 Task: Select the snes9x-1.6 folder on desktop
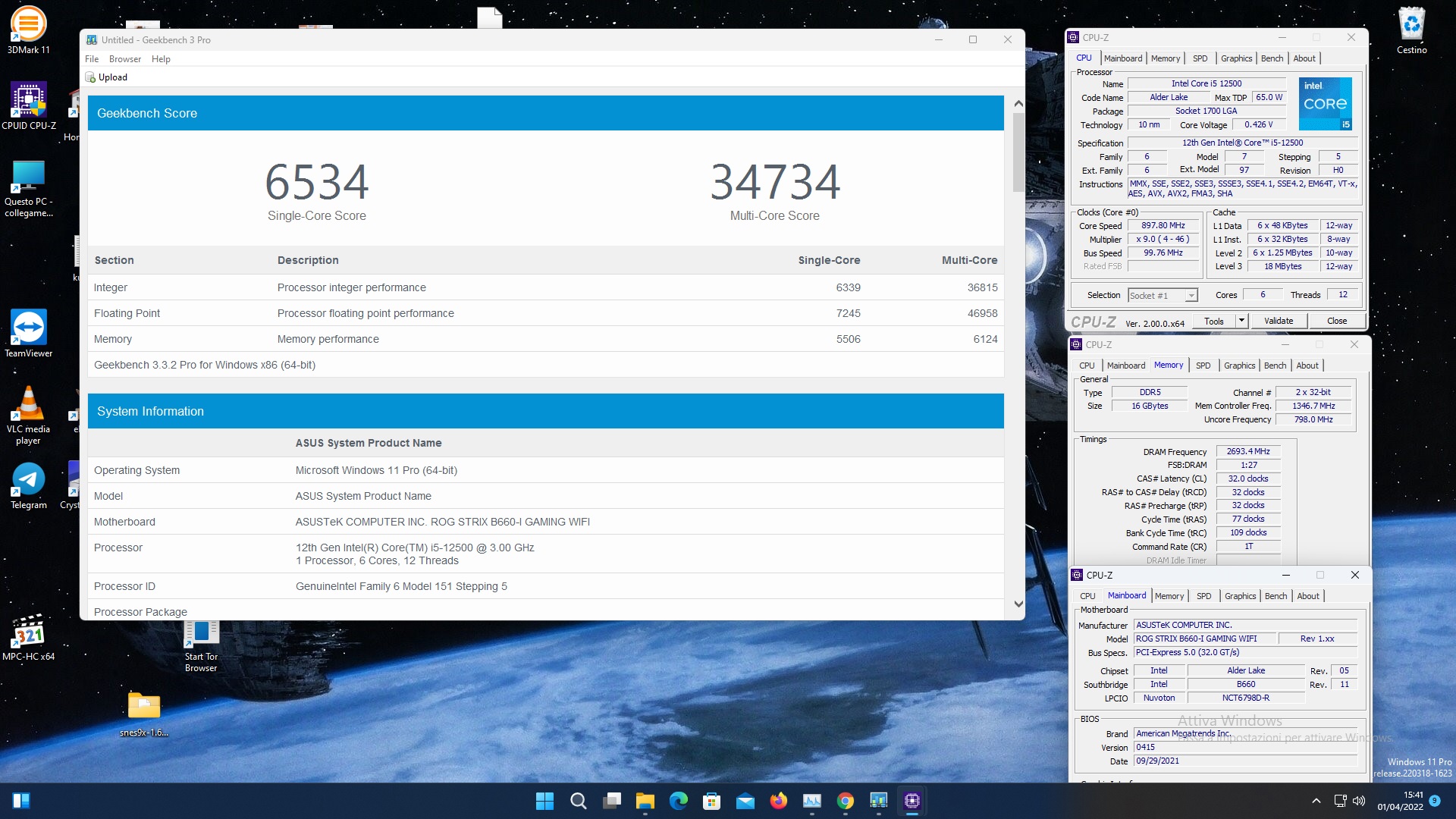tap(144, 713)
